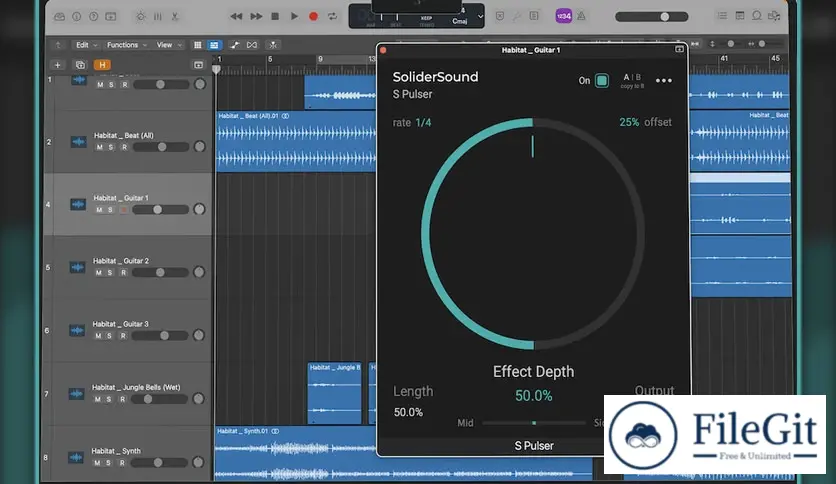Record-enable the Habitat _ Synth track
This screenshot has width=836, height=484.
pyautogui.click(x=122, y=463)
